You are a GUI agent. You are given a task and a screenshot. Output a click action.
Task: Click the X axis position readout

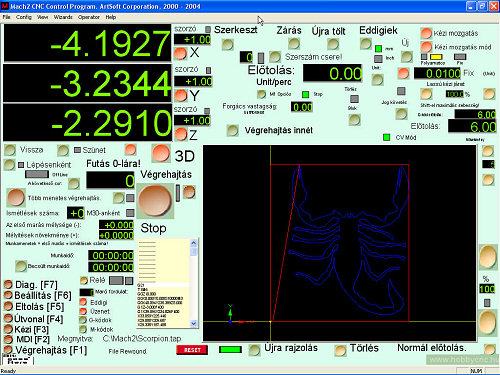[87, 43]
